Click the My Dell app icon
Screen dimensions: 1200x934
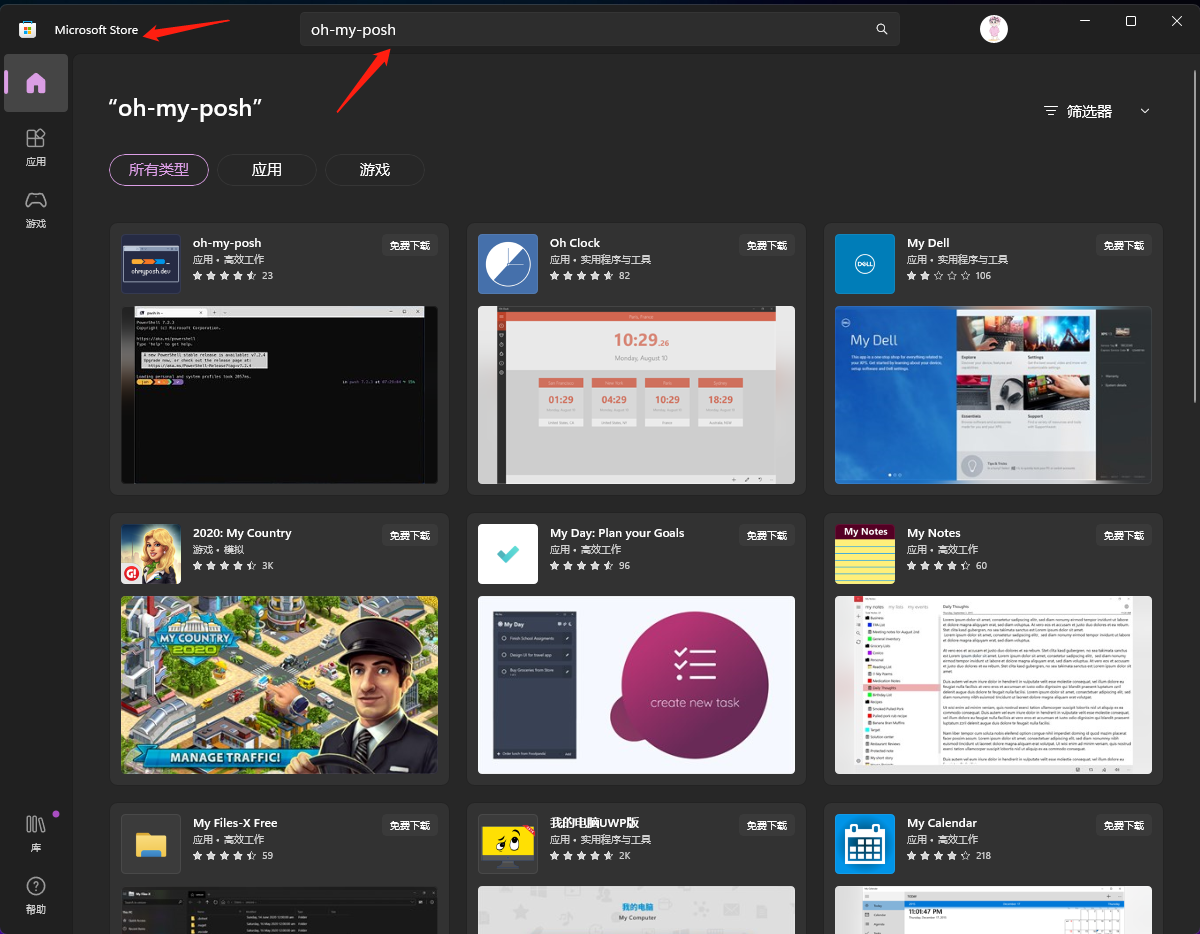tap(865, 264)
